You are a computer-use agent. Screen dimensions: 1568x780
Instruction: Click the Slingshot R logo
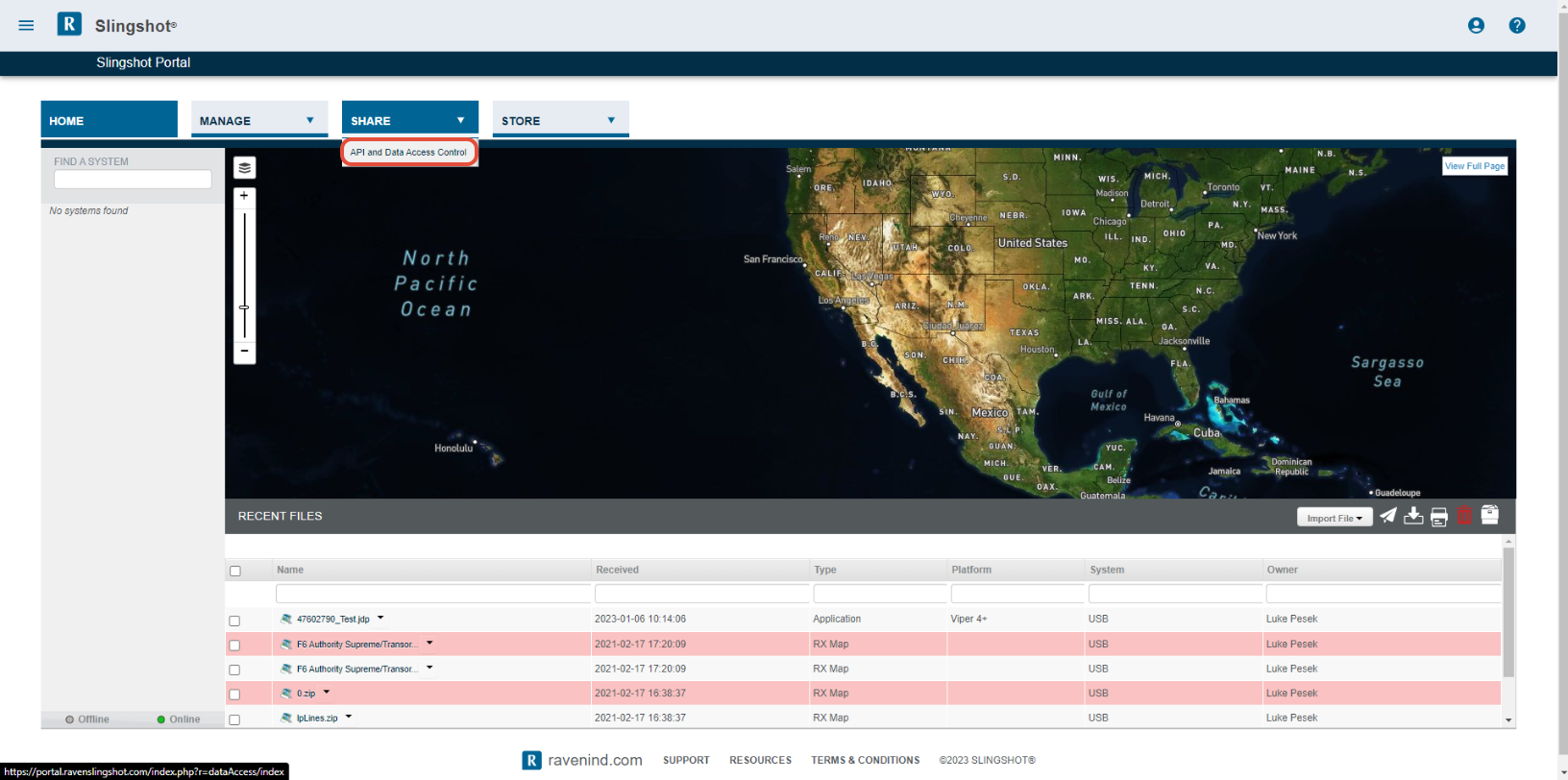tap(69, 24)
